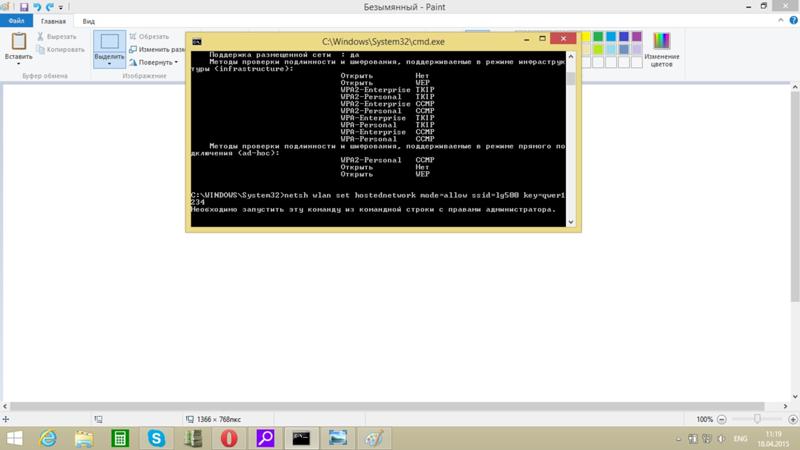
Task: Click the zoom slider handle
Action: point(757,419)
